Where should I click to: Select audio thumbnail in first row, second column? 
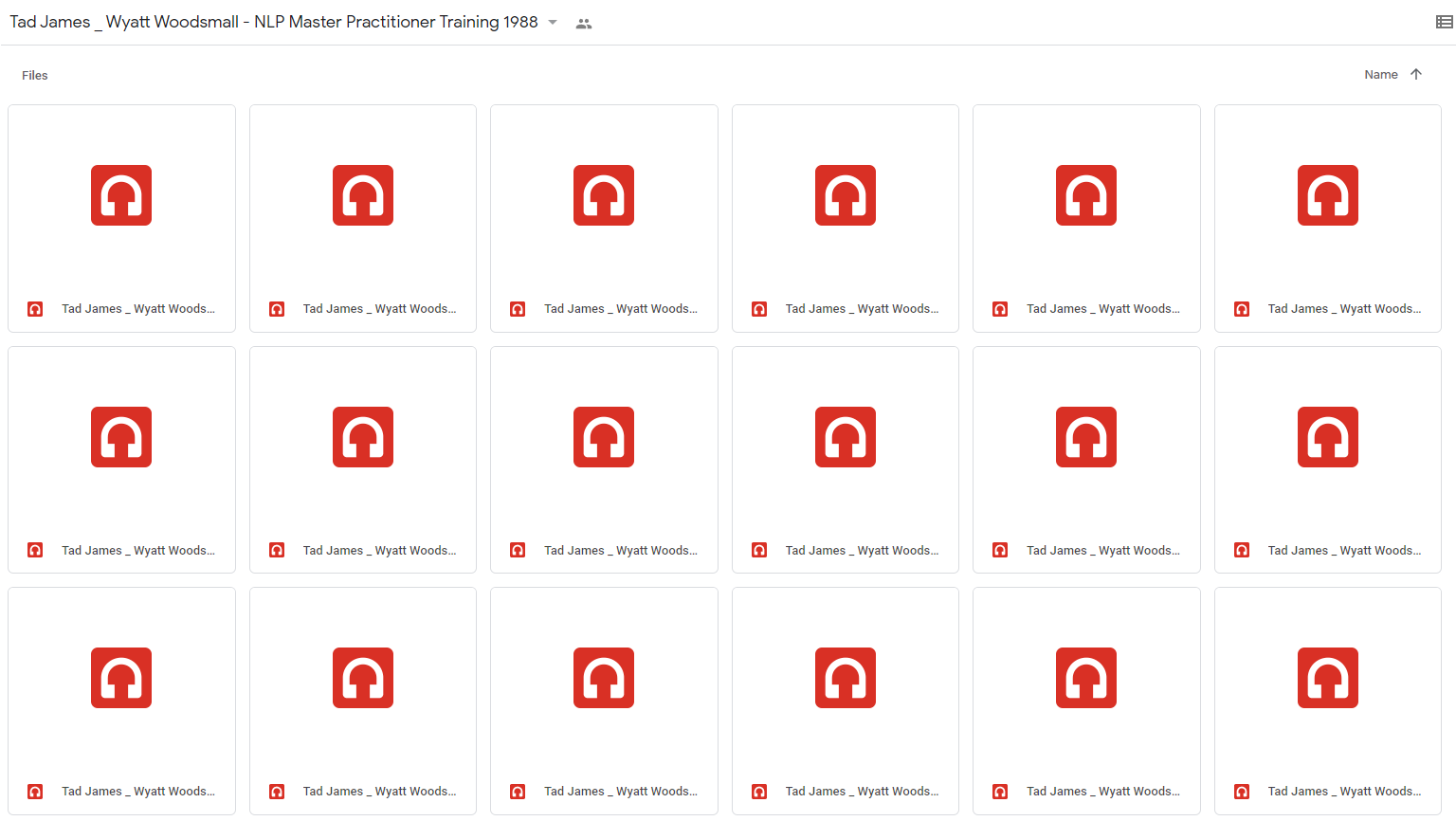pyautogui.click(x=363, y=195)
